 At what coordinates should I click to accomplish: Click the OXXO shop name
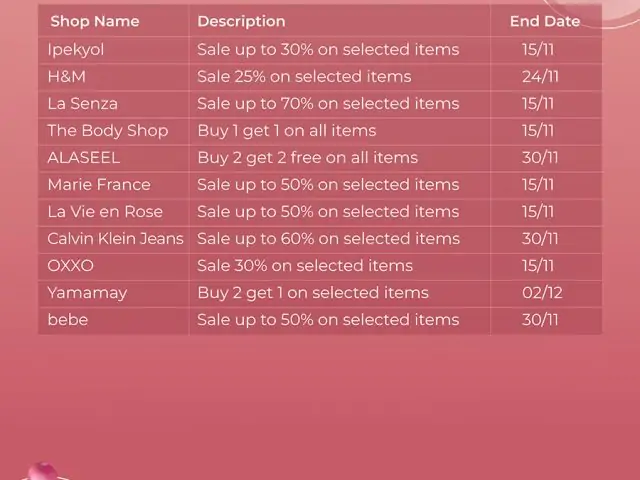pos(71,266)
